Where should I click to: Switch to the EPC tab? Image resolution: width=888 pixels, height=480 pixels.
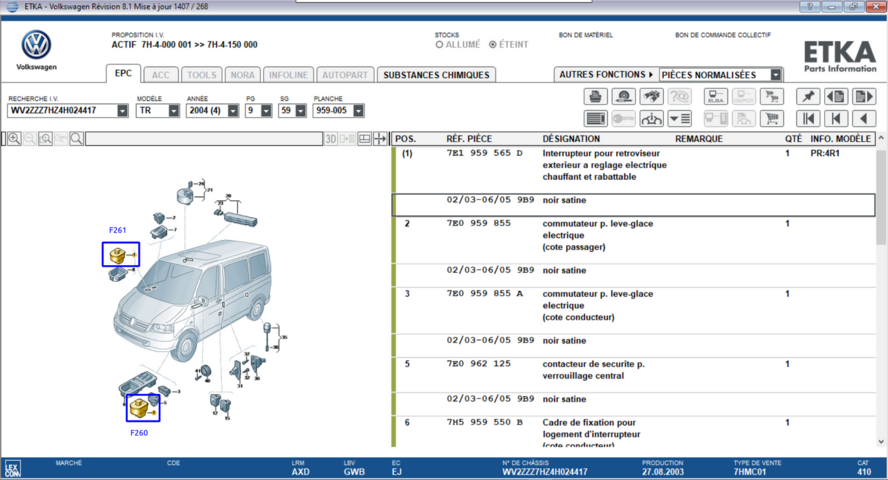coord(123,74)
